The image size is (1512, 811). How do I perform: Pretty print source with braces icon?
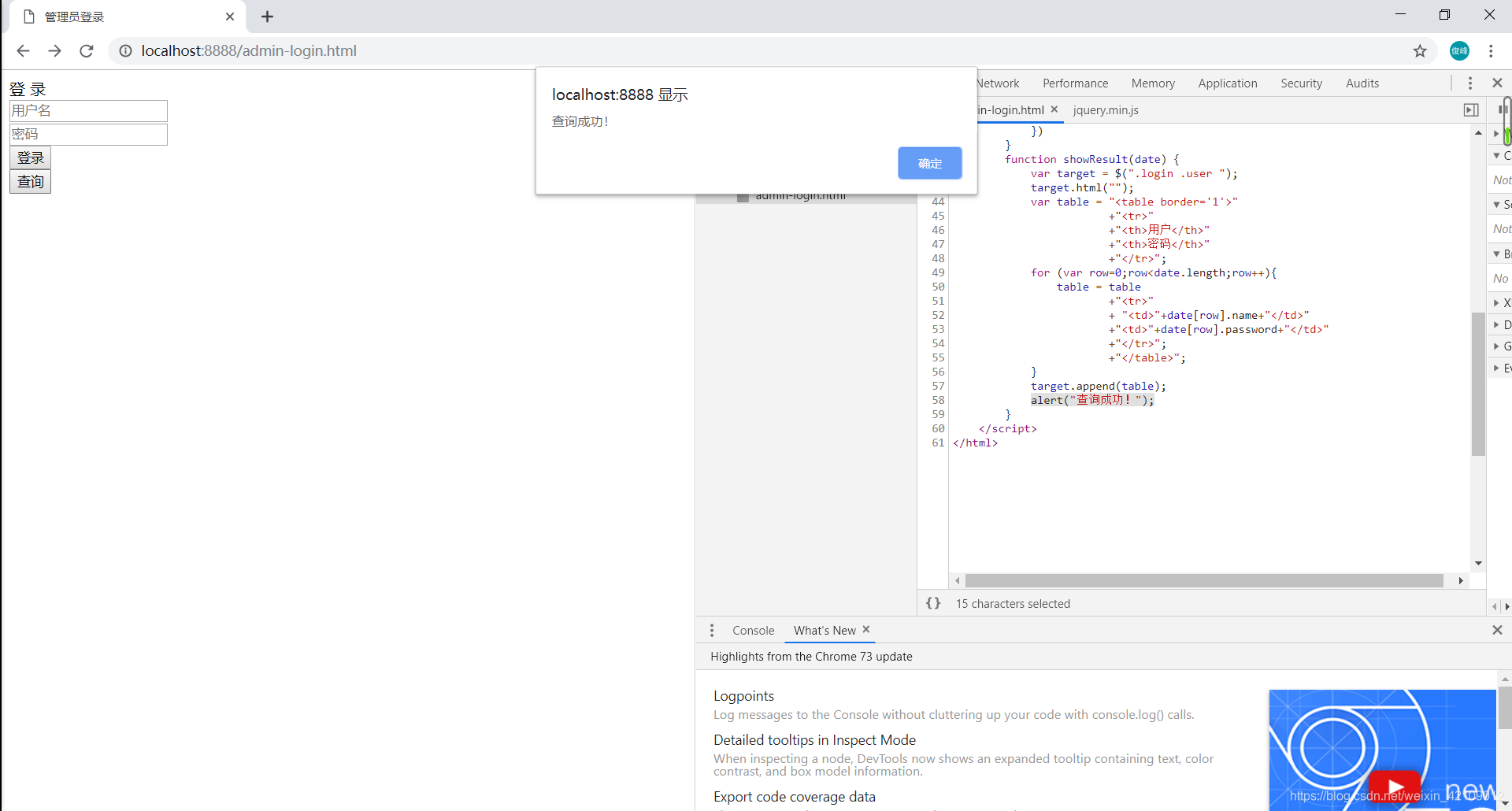point(933,603)
